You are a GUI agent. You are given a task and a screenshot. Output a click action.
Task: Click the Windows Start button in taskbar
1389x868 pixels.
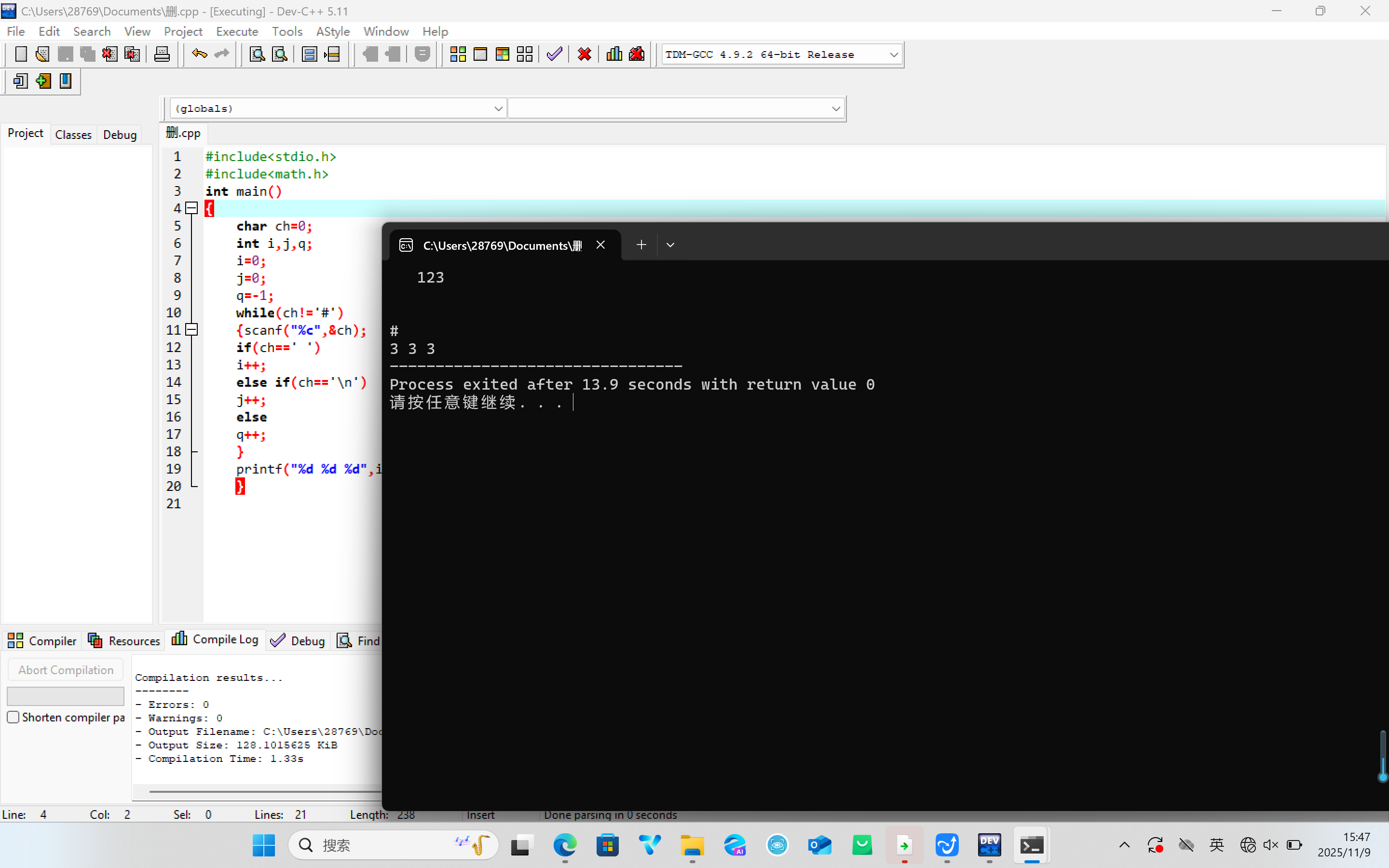[x=263, y=845]
